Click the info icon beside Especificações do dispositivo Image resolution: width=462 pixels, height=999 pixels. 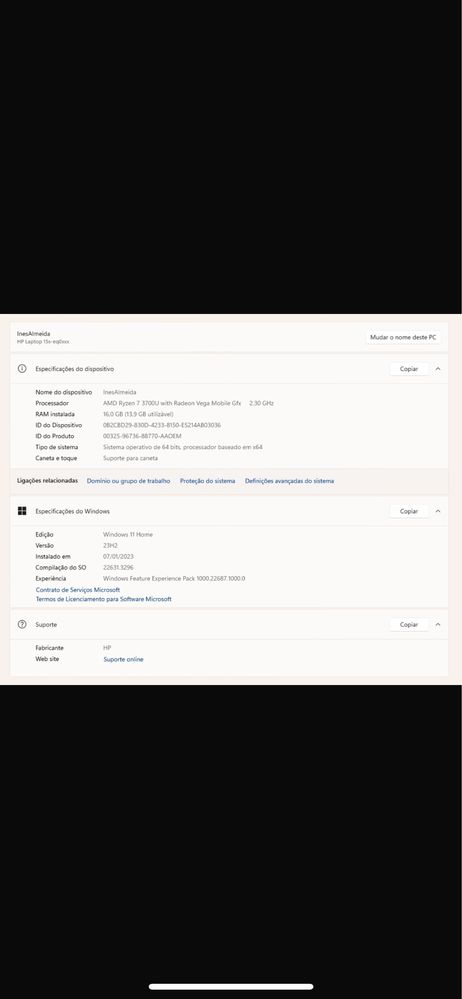[x=22, y=369]
